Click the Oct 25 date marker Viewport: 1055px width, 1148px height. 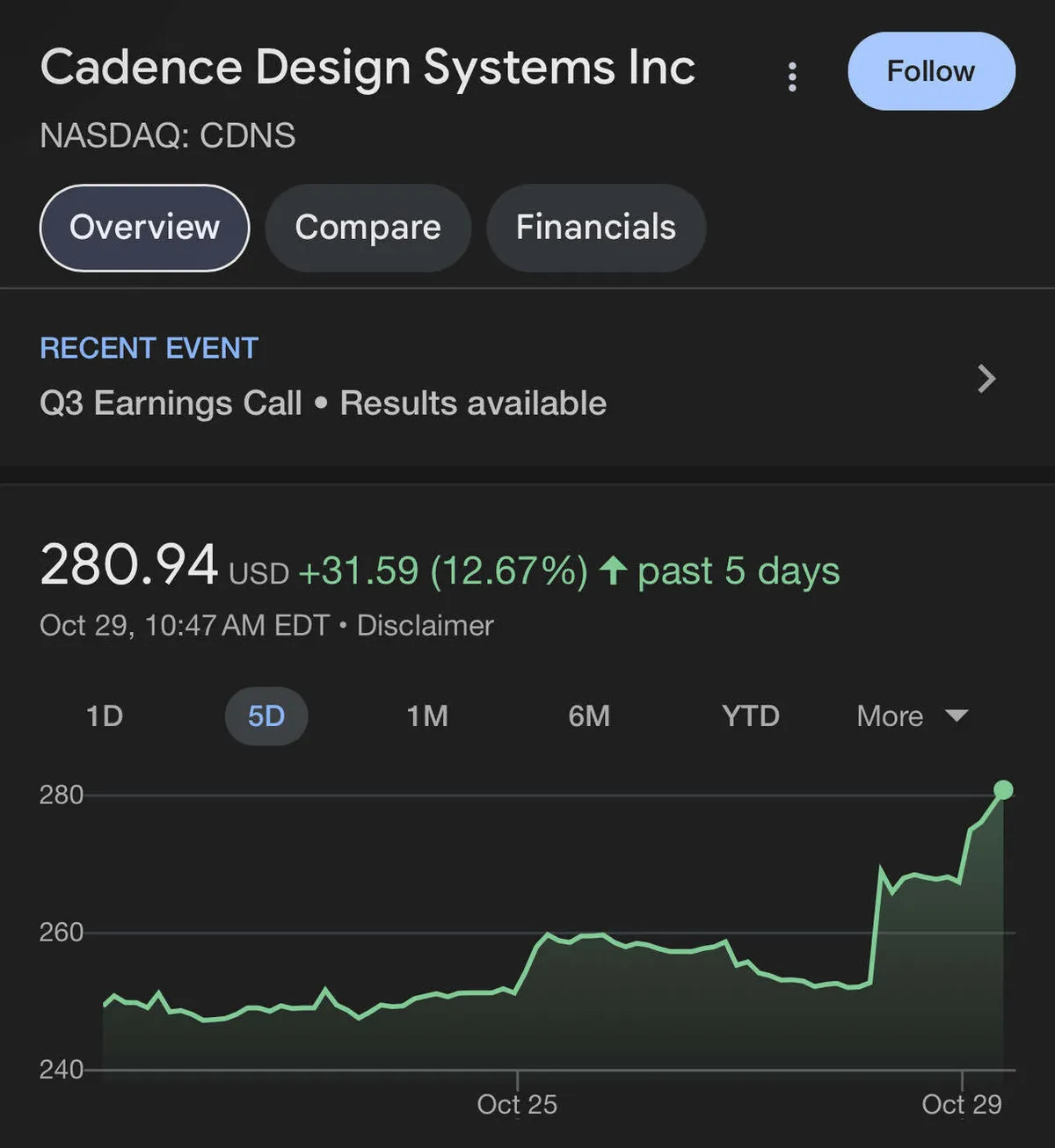click(517, 1104)
